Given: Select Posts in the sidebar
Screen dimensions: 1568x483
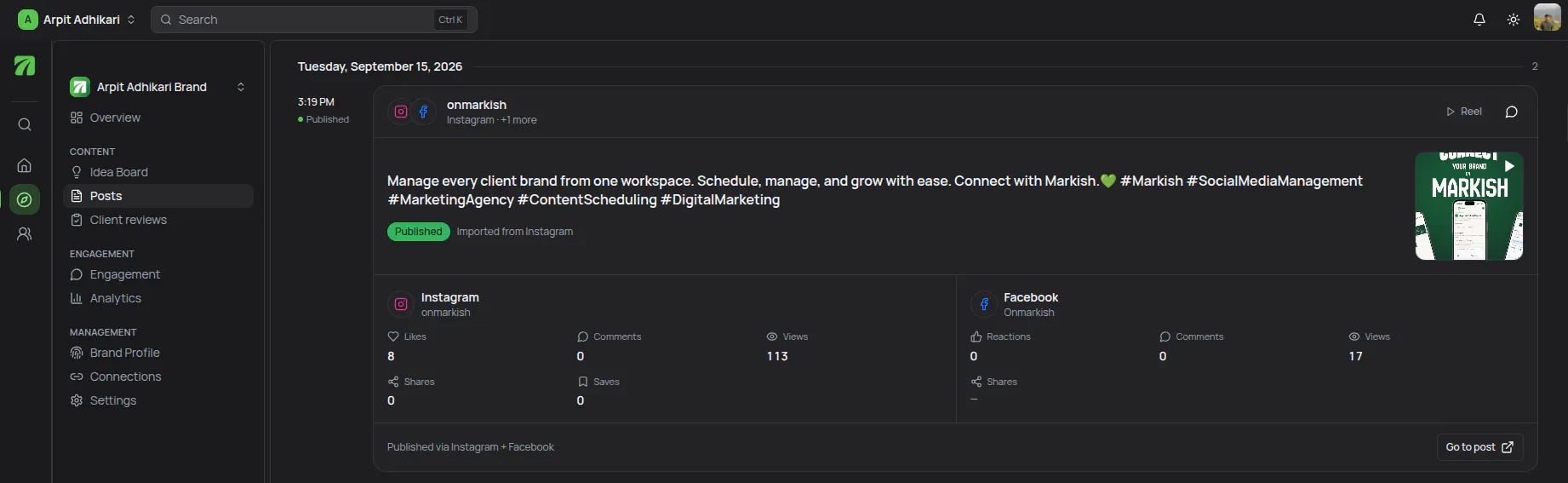Looking at the screenshot, I should click(x=158, y=196).
